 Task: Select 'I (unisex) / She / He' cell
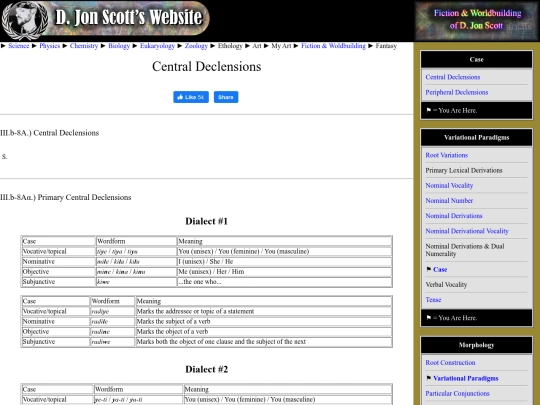(x=284, y=261)
